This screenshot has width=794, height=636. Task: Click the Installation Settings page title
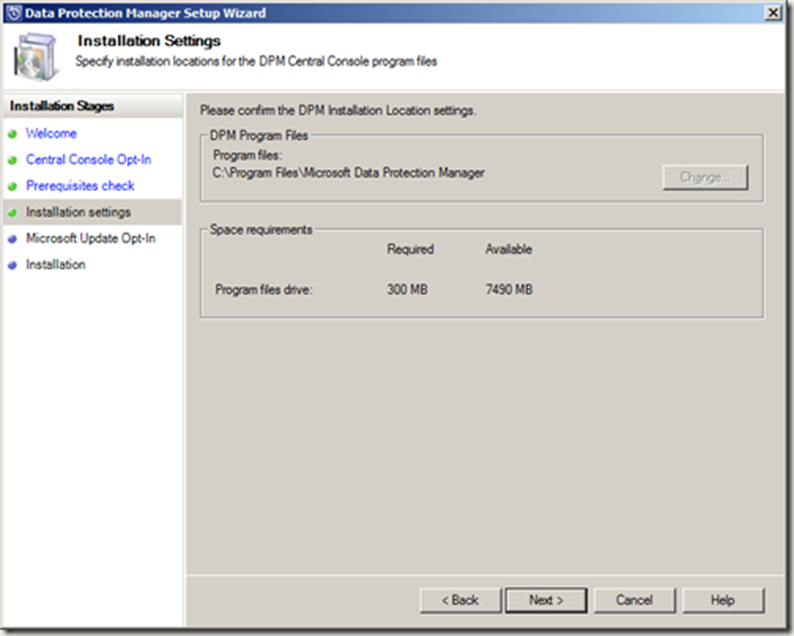149,41
